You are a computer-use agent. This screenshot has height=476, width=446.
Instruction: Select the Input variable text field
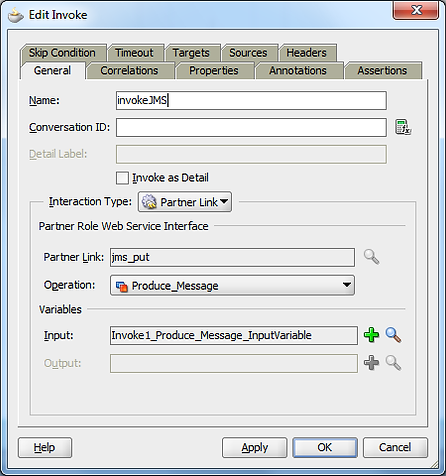pos(234,335)
